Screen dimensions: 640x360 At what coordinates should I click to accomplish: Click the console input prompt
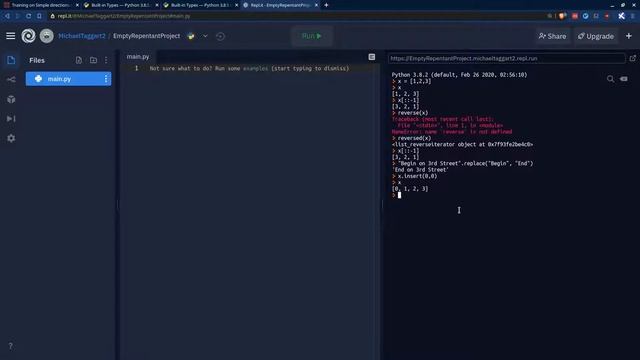[399, 195]
